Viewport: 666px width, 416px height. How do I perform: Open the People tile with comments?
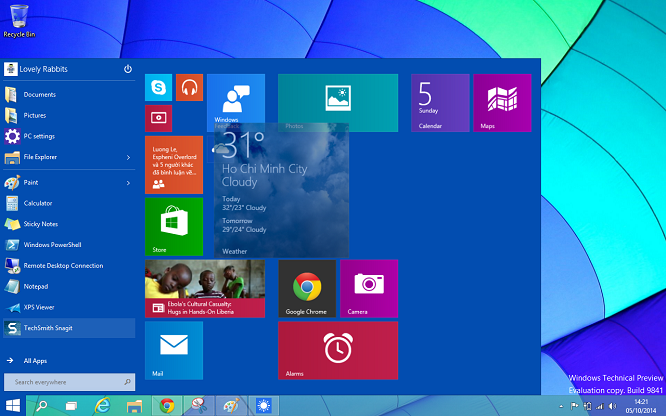tap(174, 165)
